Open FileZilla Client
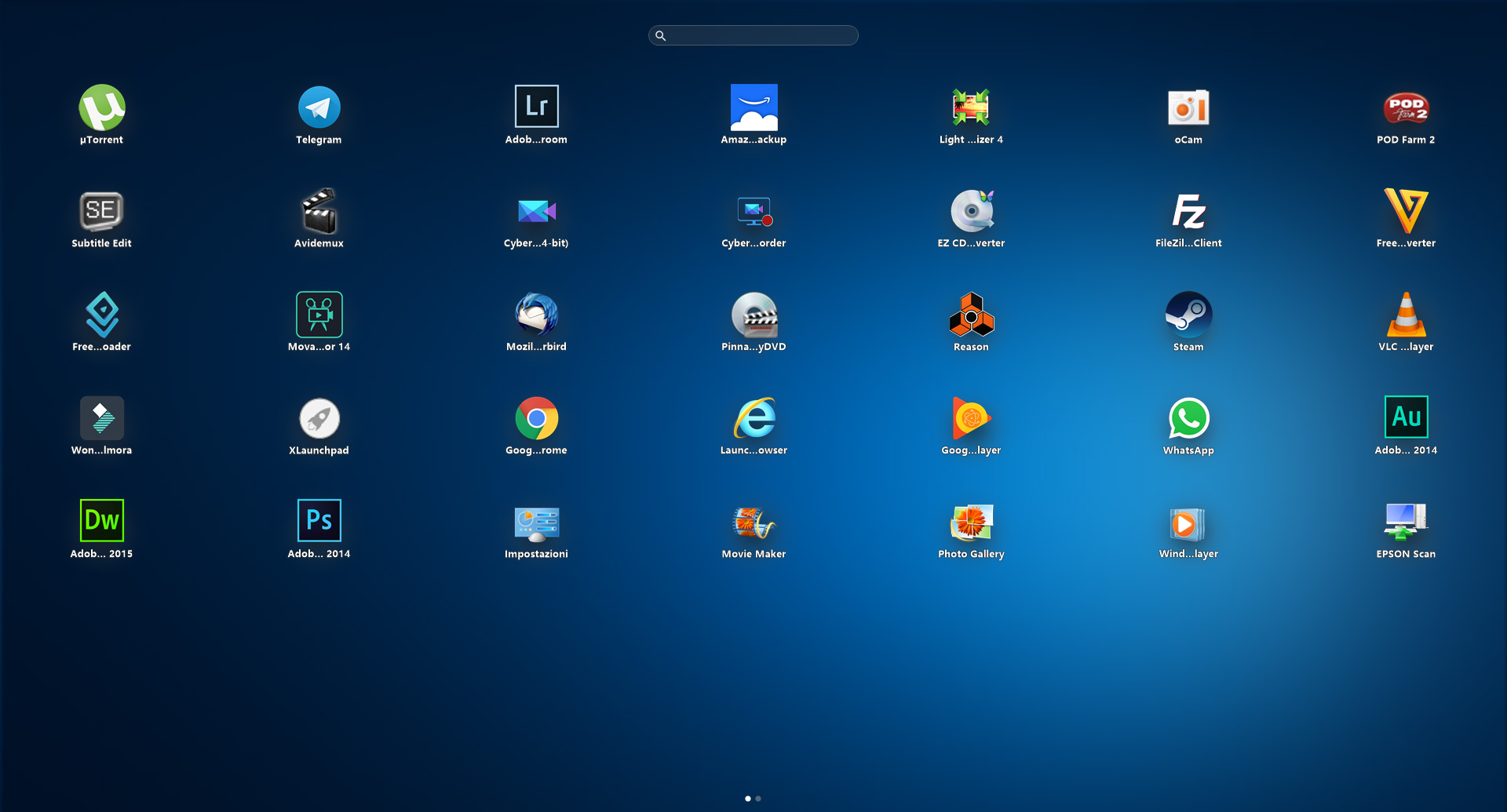Image resolution: width=1507 pixels, height=812 pixels. 1188,211
